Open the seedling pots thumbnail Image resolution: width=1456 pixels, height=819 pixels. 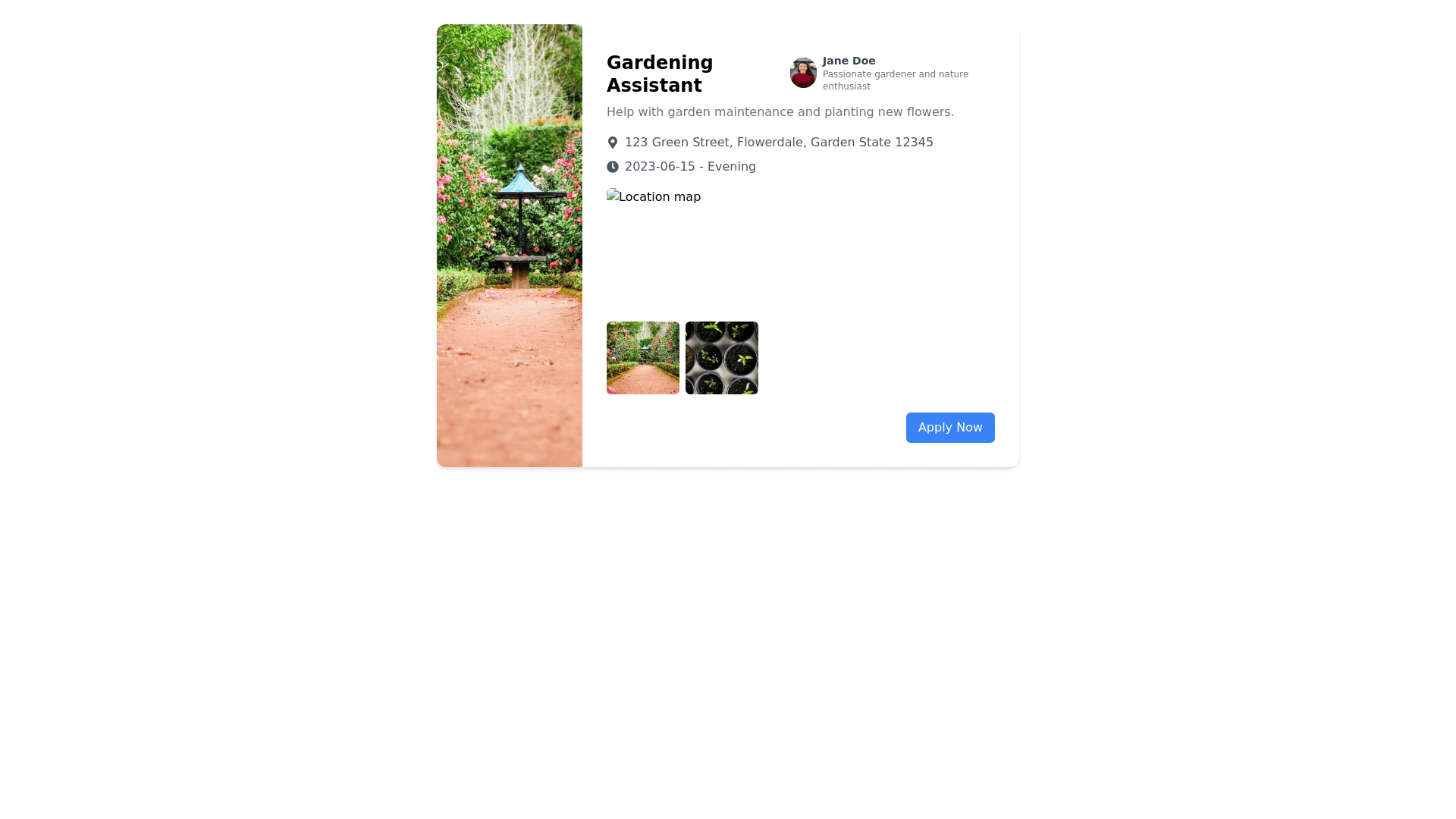(x=722, y=358)
